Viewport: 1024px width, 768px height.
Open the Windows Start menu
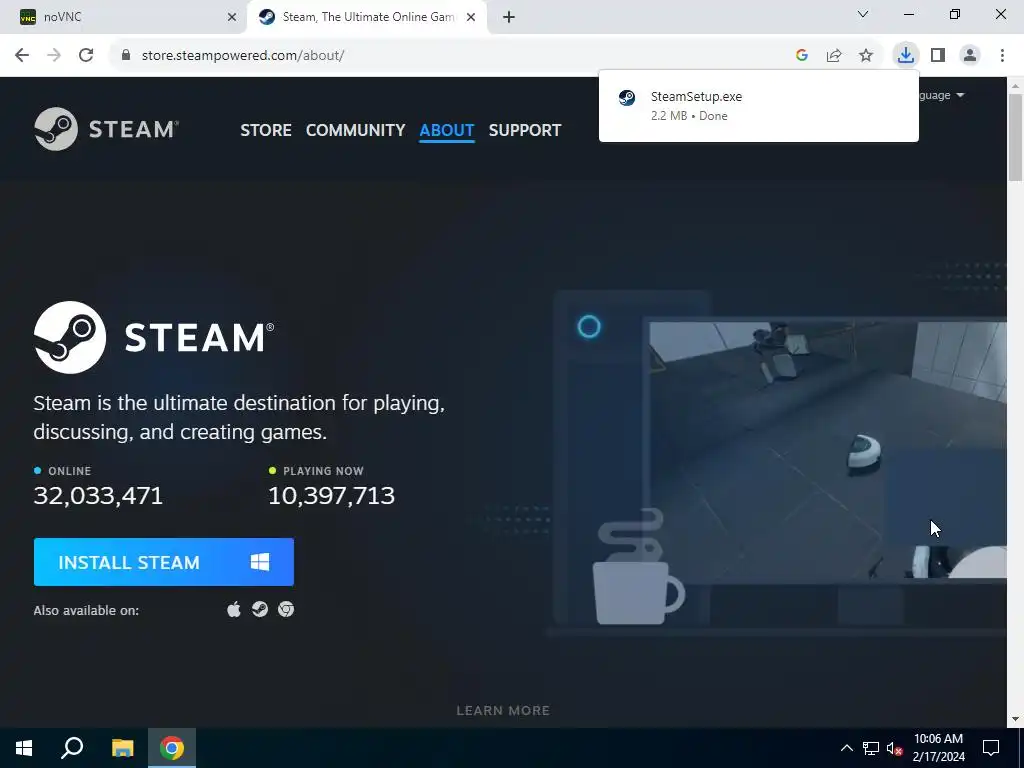pyautogui.click(x=24, y=748)
